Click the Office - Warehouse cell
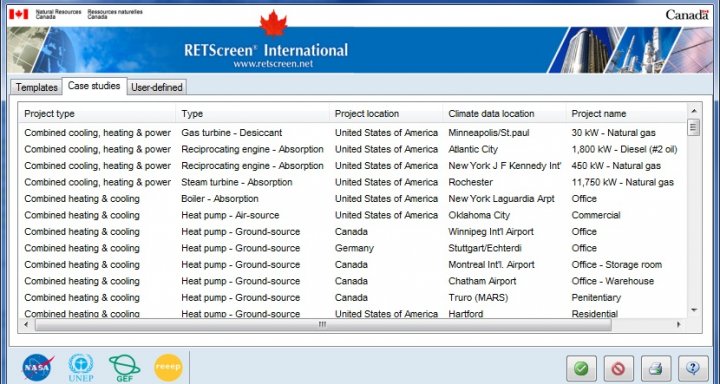 coord(613,281)
